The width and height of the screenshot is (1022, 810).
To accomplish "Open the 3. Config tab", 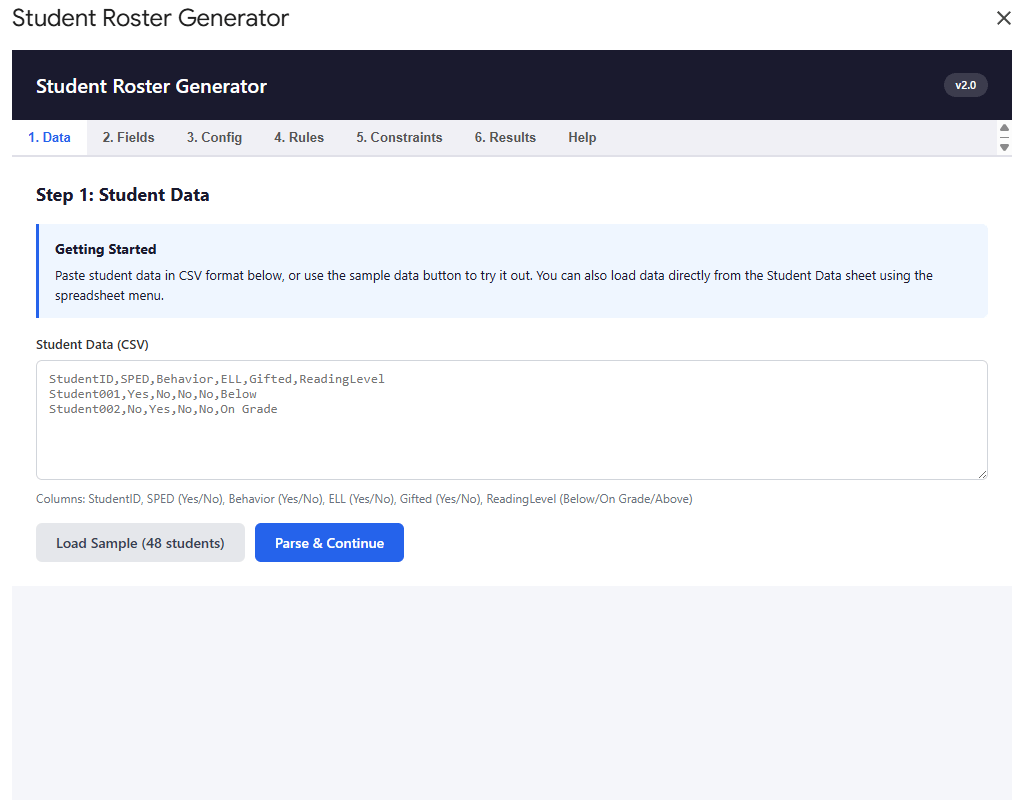I will click(x=214, y=138).
